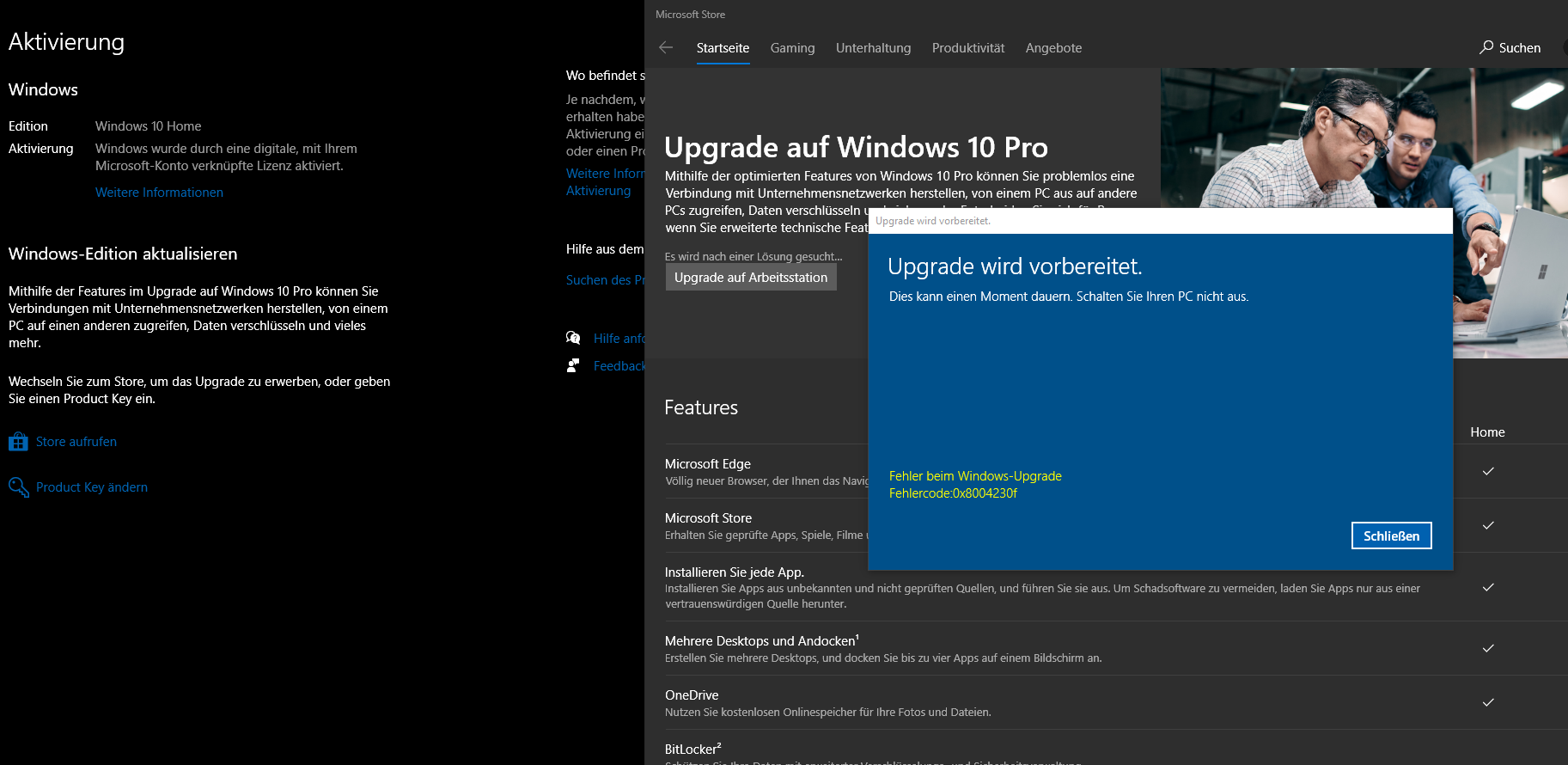1568x765 pixels.
Task: Click the Upgrade auf Windows 10 Pro heading
Action: tap(856, 147)
